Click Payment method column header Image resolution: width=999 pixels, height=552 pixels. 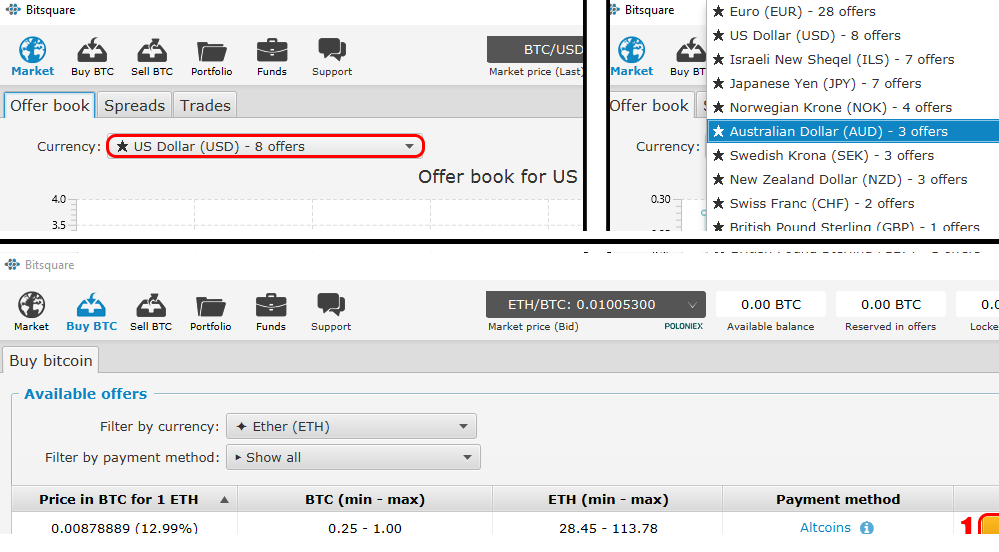pos(838,499)
